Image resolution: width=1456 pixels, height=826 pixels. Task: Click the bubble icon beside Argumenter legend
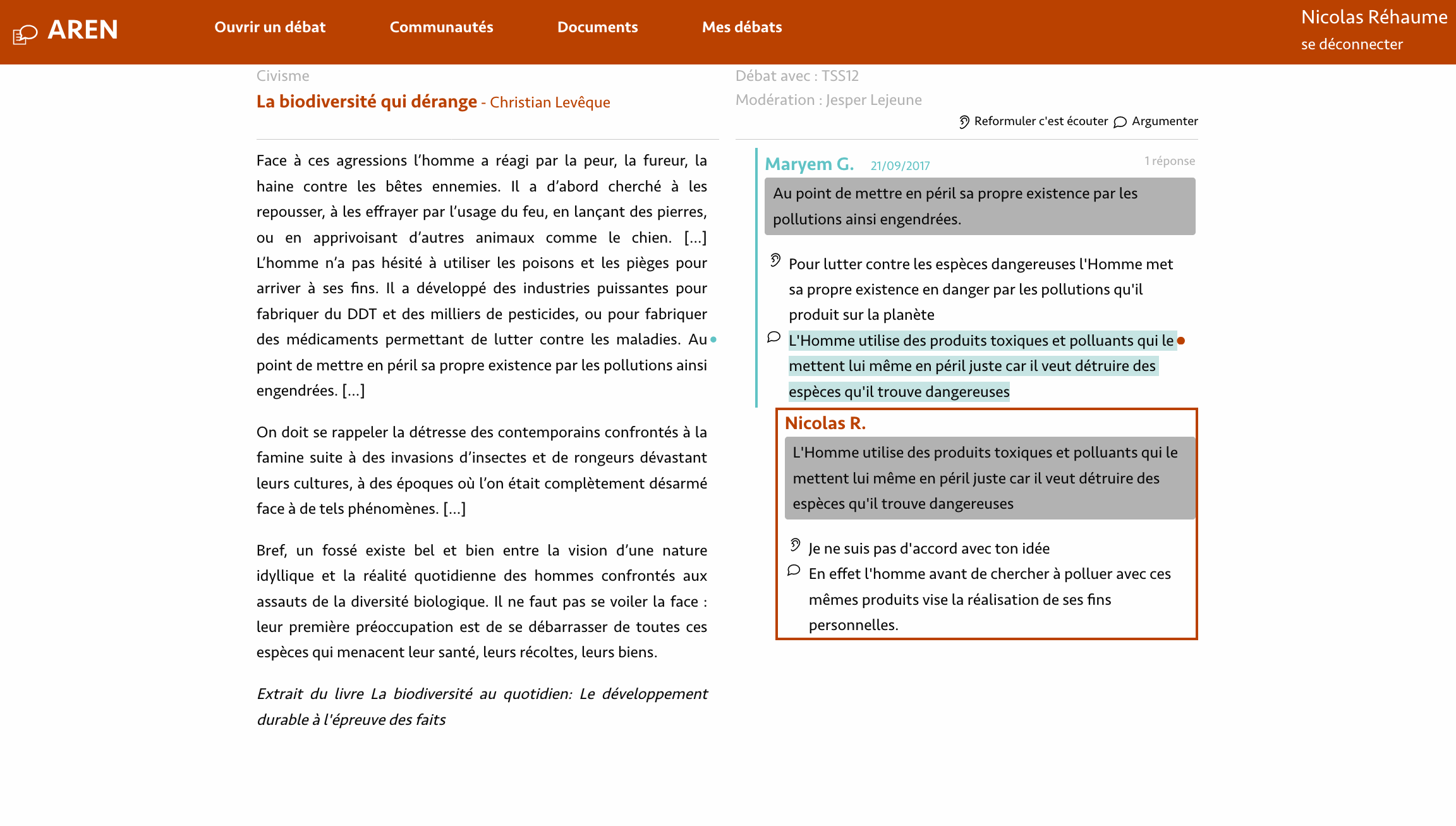1120,122
